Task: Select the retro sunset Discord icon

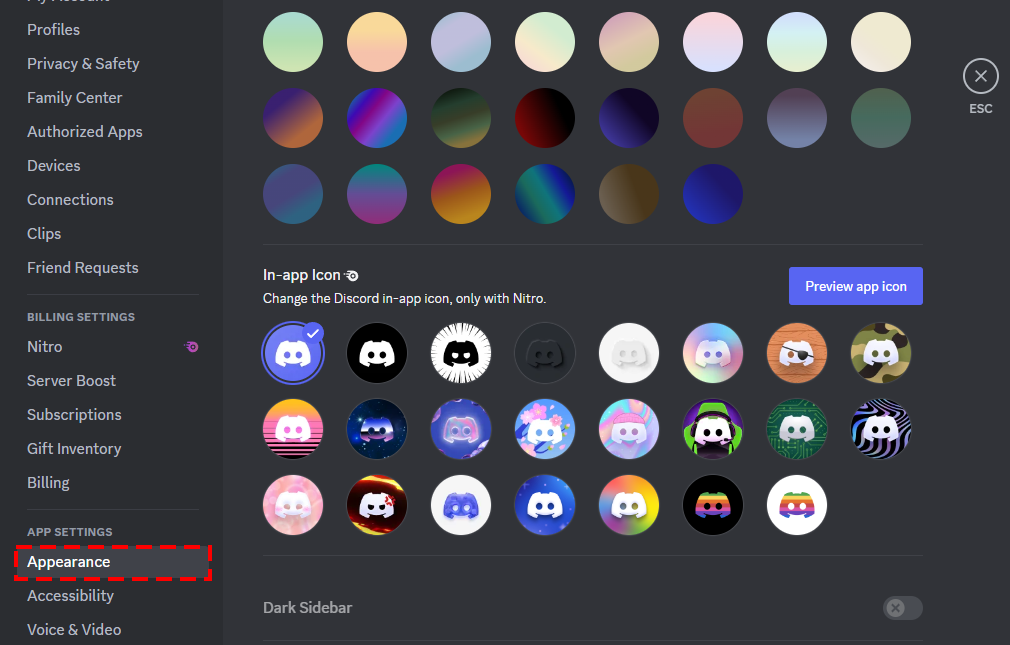Action: coord(293,428)
